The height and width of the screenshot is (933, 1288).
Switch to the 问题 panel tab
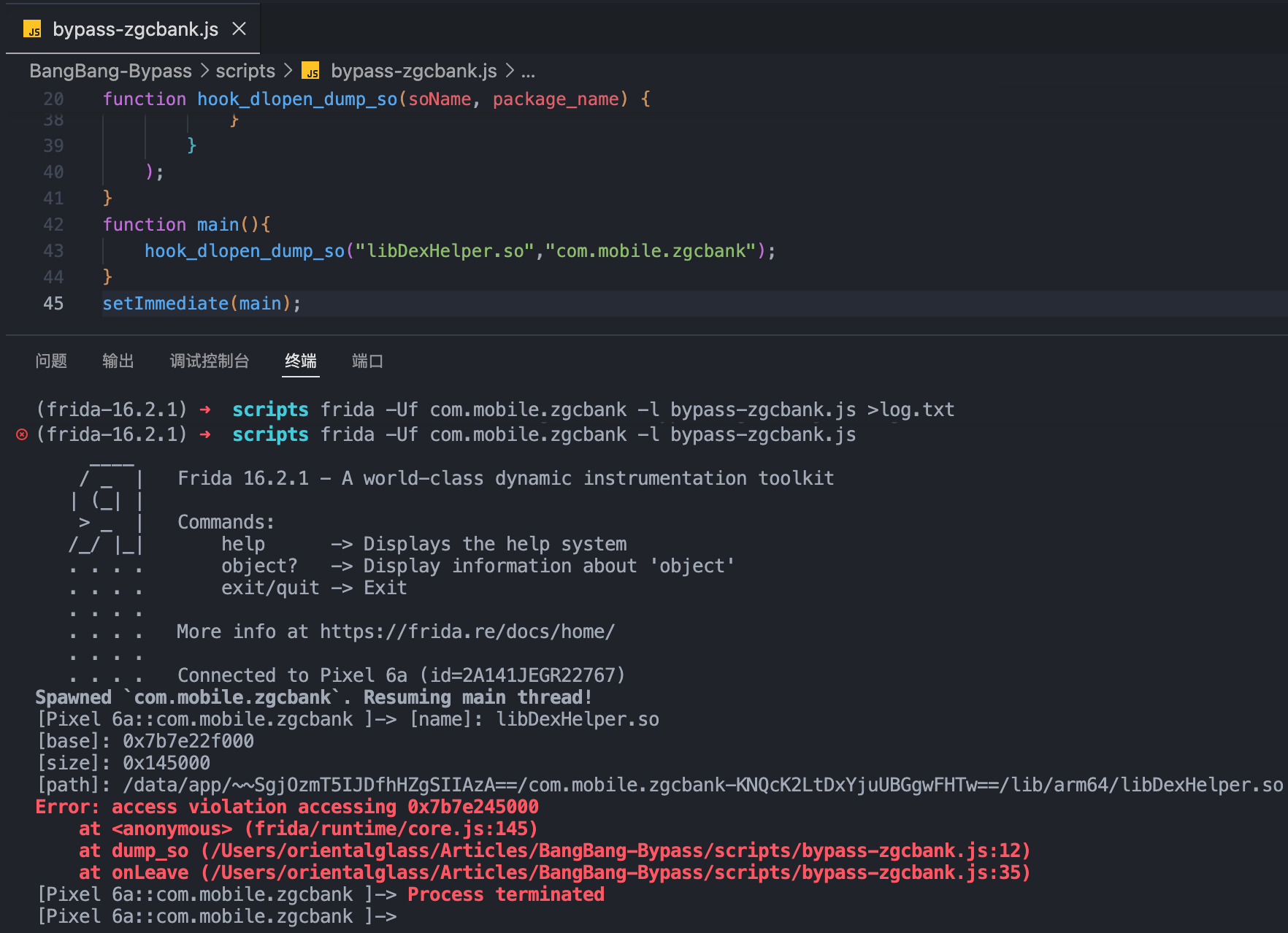coord(51,361)
